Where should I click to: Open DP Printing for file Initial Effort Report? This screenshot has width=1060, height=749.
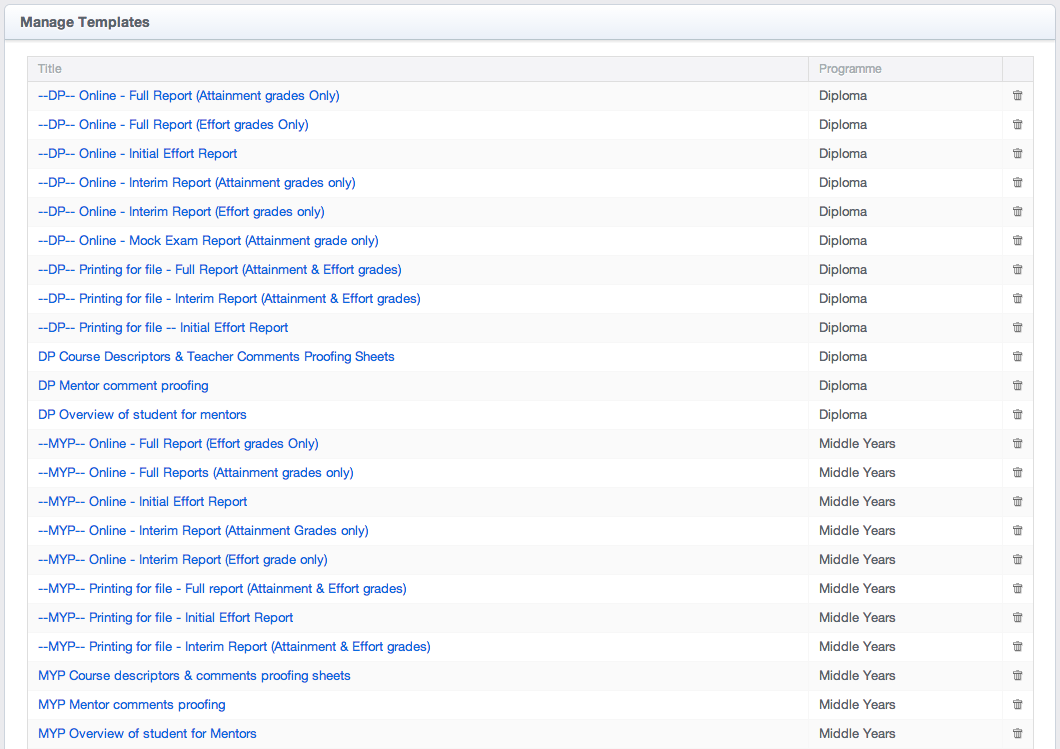163,329
